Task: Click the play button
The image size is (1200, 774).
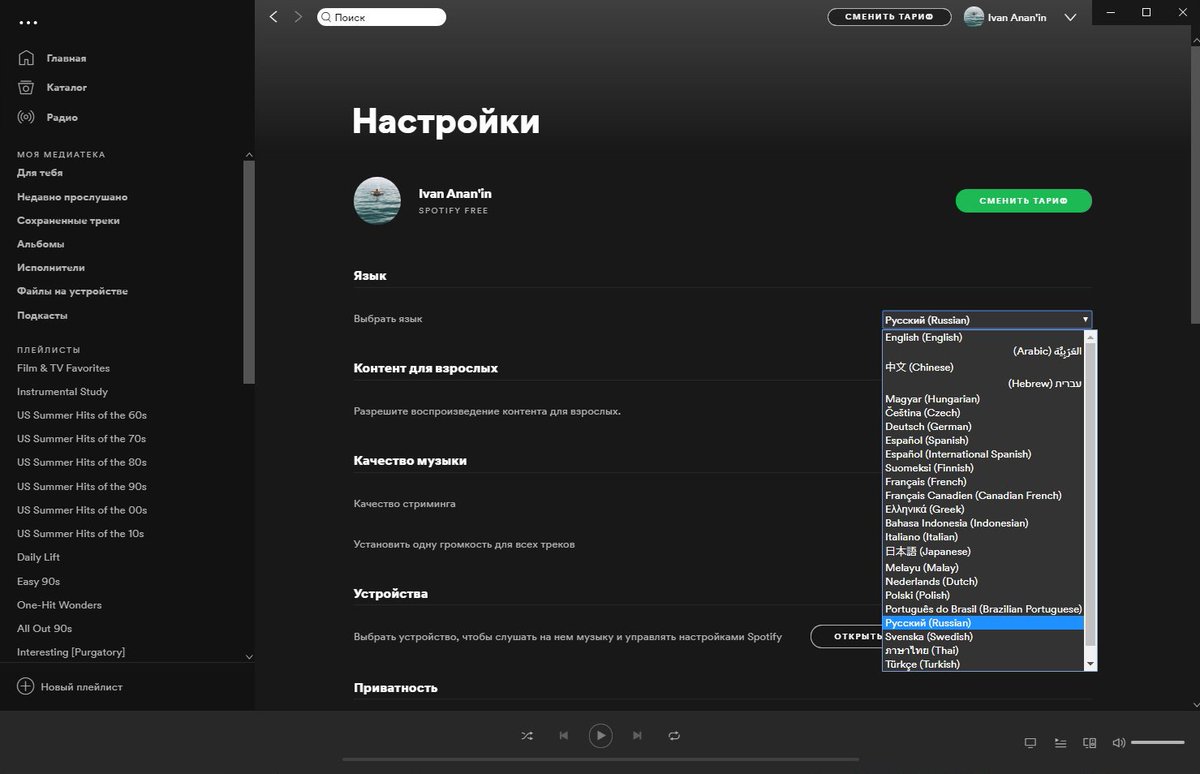Action: pos(600,736)
